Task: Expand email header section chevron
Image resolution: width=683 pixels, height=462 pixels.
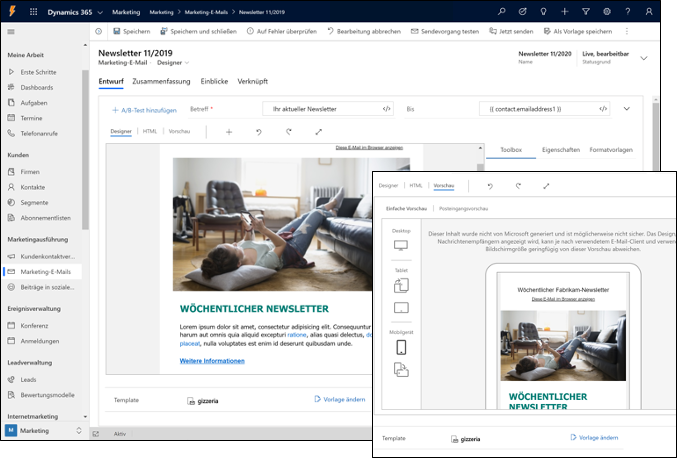Action: click(626, 109)
